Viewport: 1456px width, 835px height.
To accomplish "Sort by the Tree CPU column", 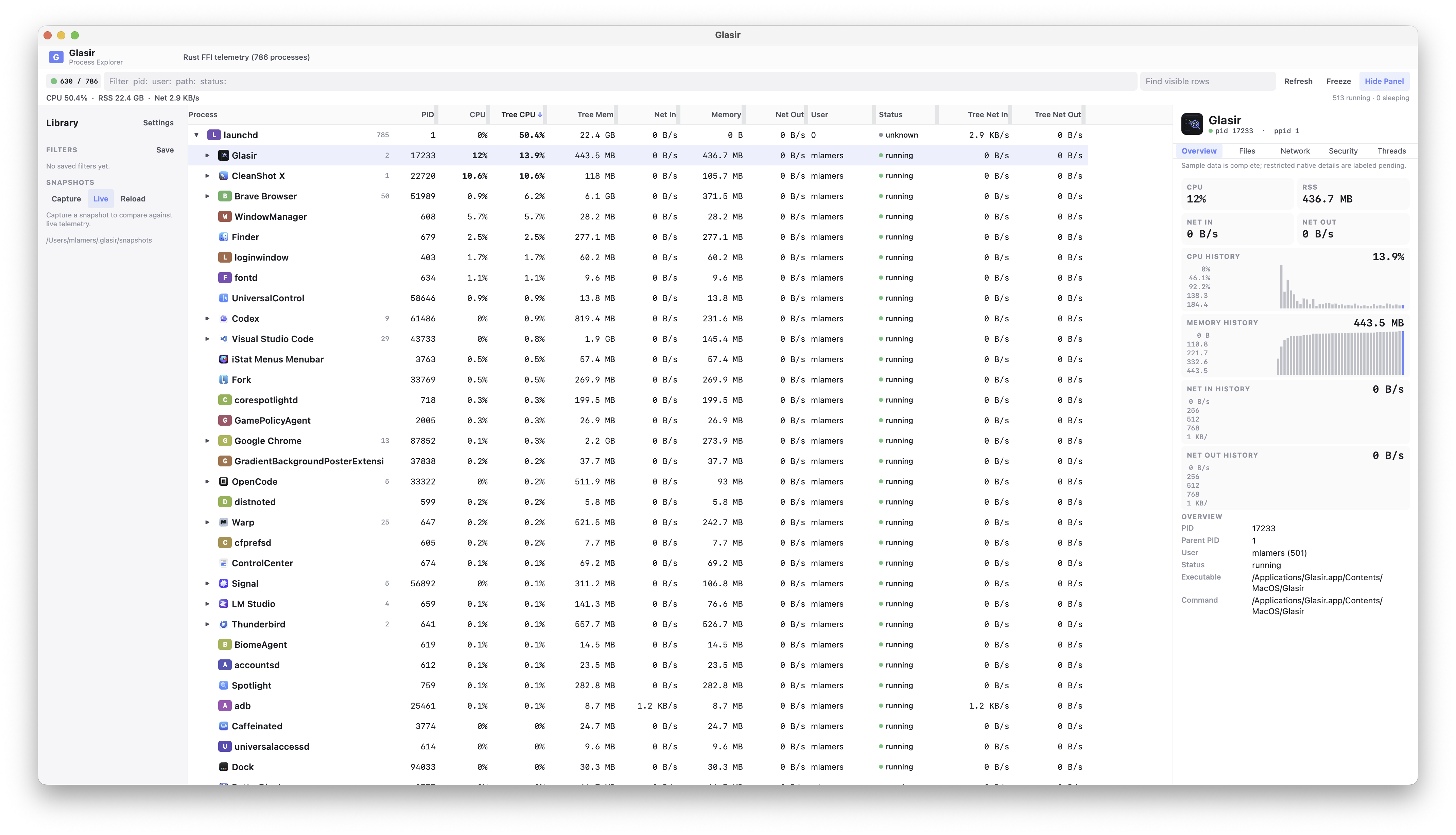I will pos(521,115).
